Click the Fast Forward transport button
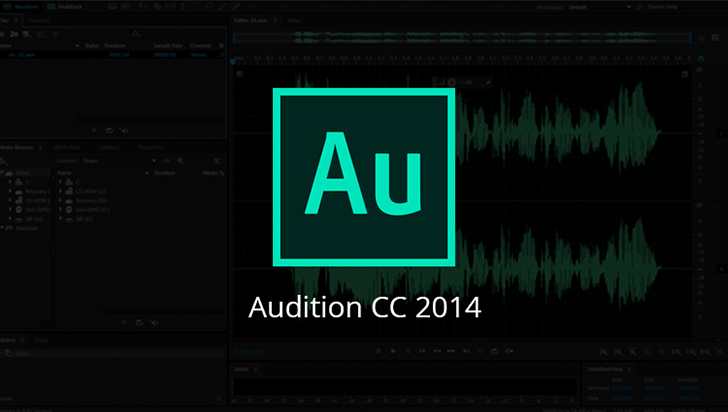The image size is (728, 412). 451,351
